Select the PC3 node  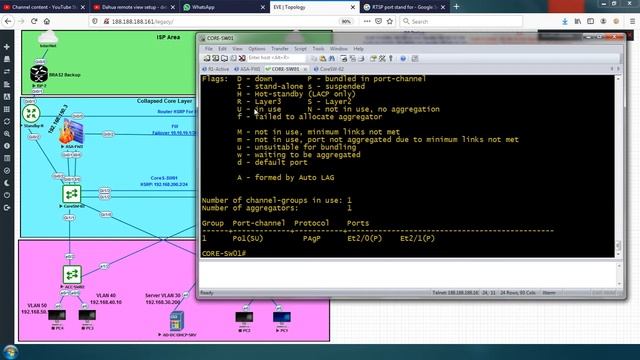point(87,316)
